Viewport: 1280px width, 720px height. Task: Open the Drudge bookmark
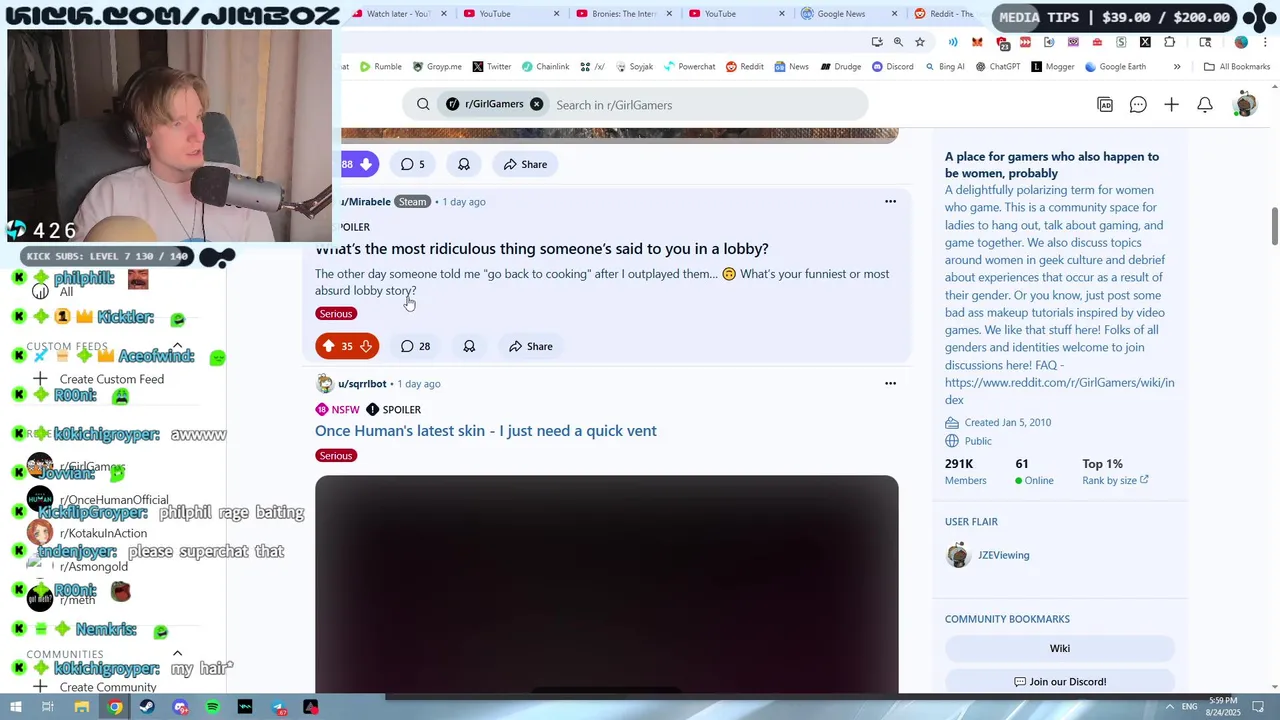840,67
